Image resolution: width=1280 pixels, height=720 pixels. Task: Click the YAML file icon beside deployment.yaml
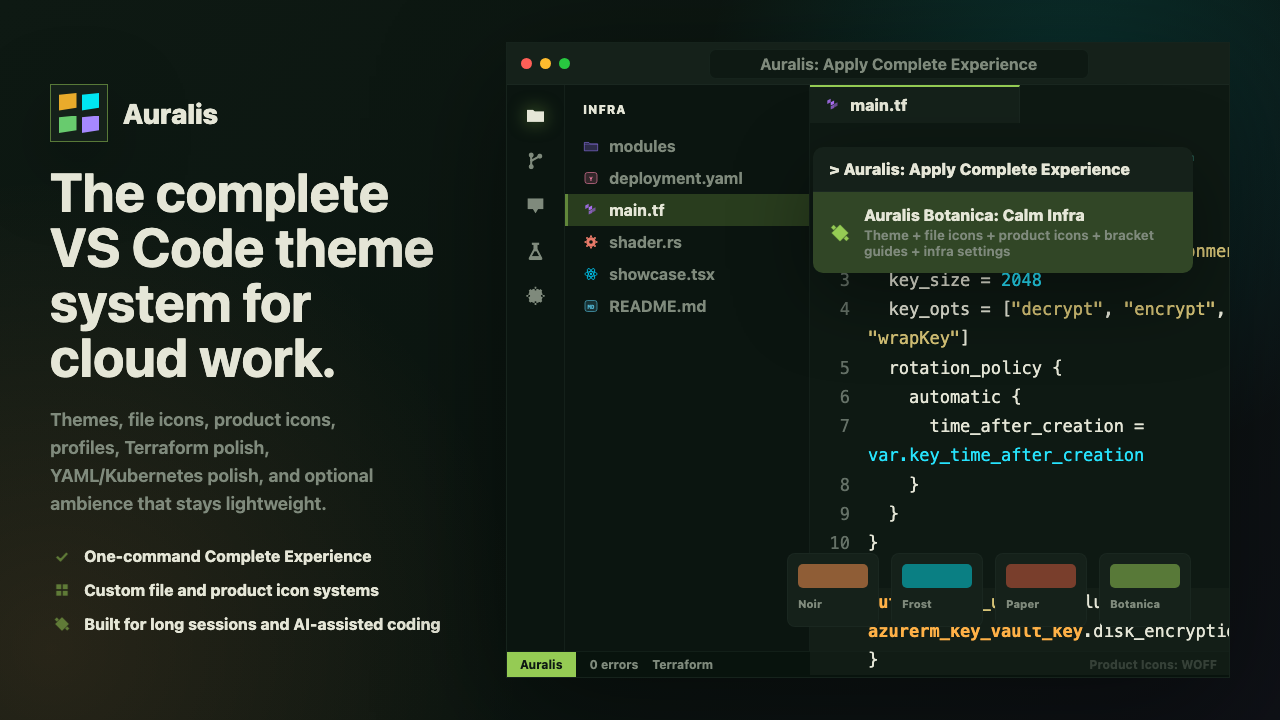click(591, 178)
